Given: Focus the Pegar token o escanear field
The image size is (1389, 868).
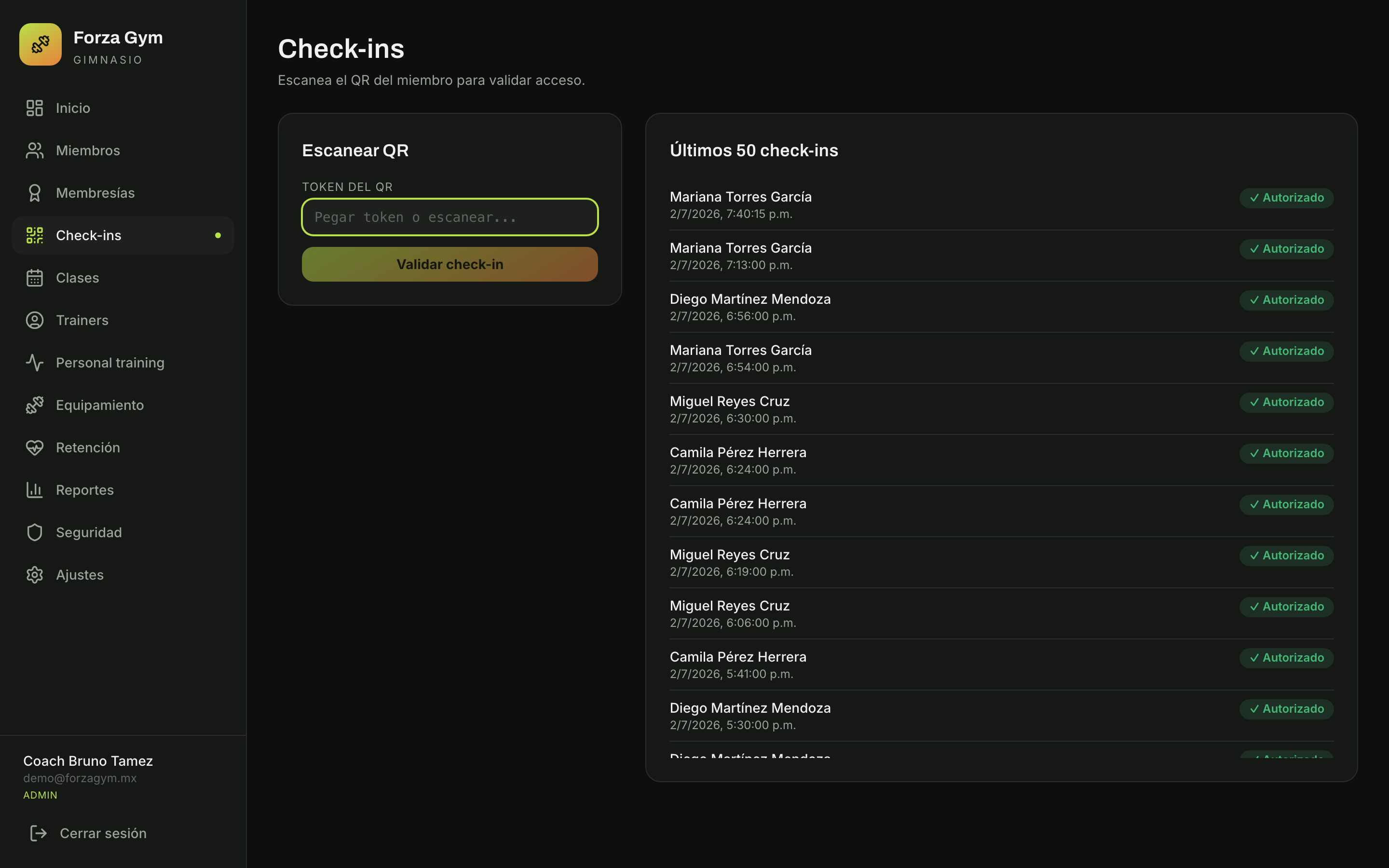Looking at the screenshot, I should pos(449,217).
